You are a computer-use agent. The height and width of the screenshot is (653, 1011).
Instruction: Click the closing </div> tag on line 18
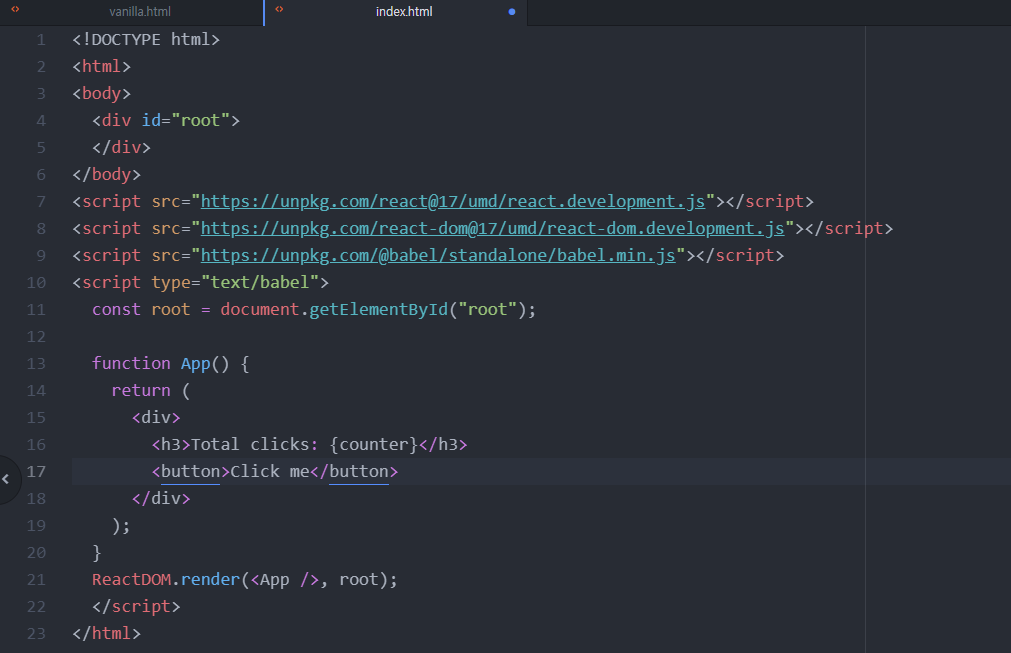161,499
